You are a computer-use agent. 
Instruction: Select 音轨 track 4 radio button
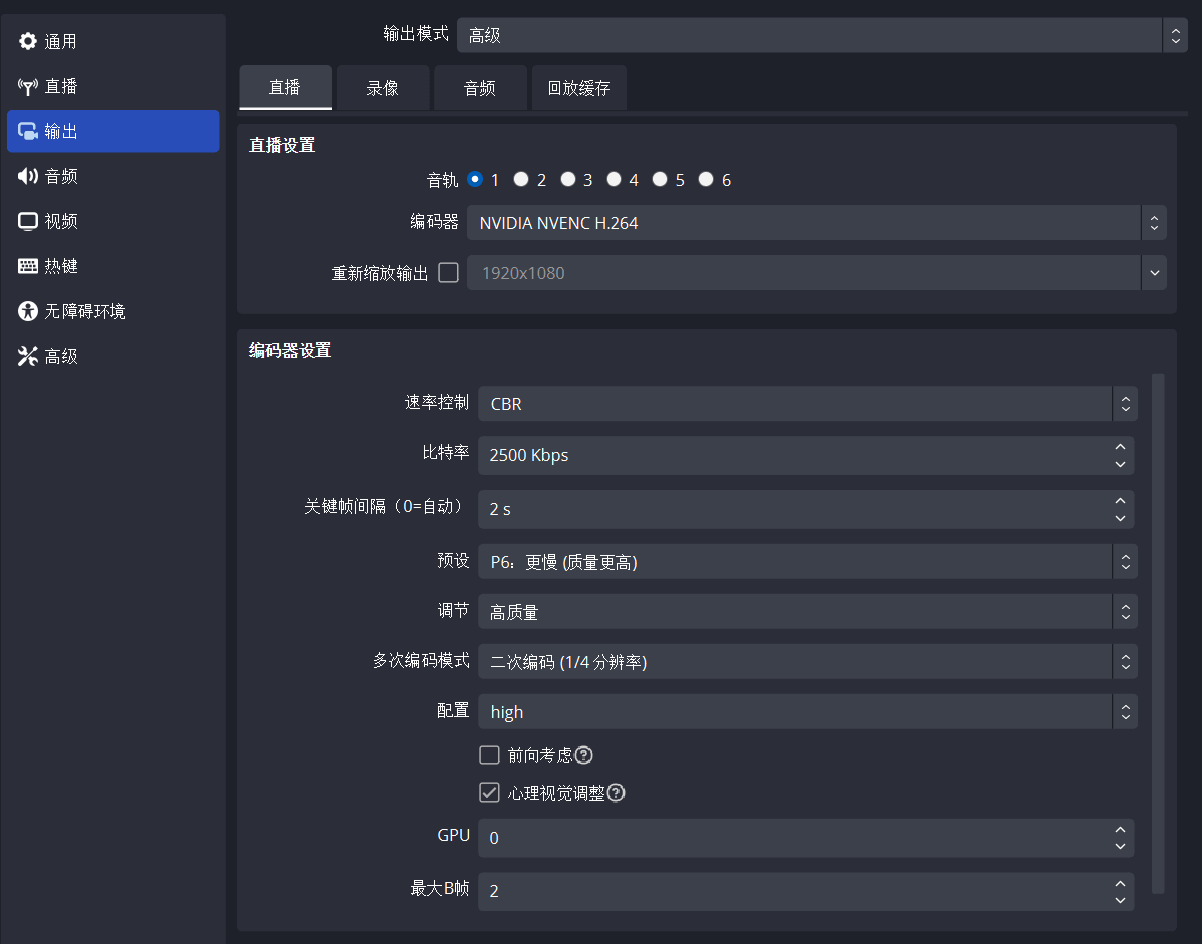click(x=614, y=180)
